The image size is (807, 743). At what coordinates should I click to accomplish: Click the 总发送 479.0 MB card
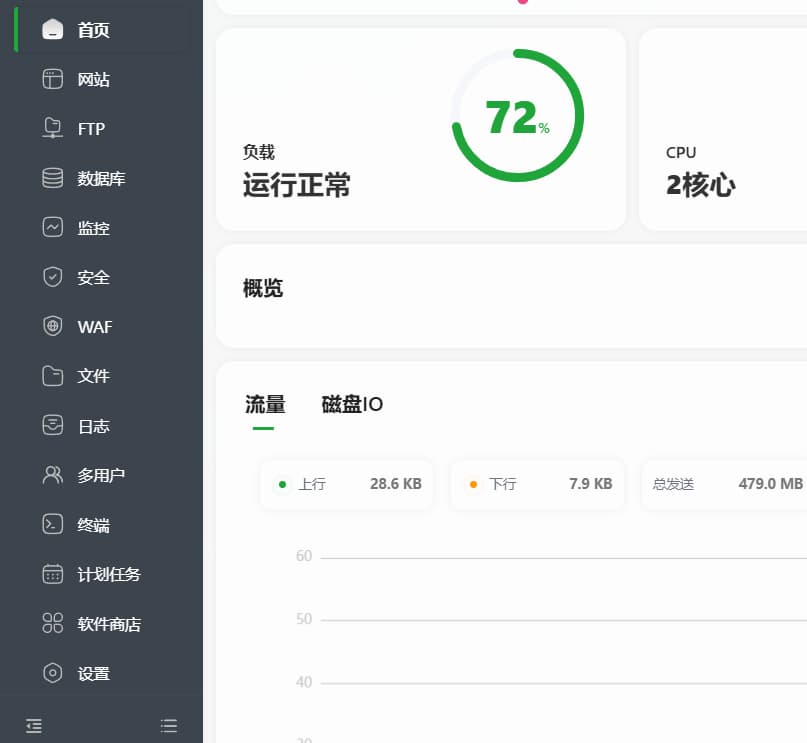point(725,484)
